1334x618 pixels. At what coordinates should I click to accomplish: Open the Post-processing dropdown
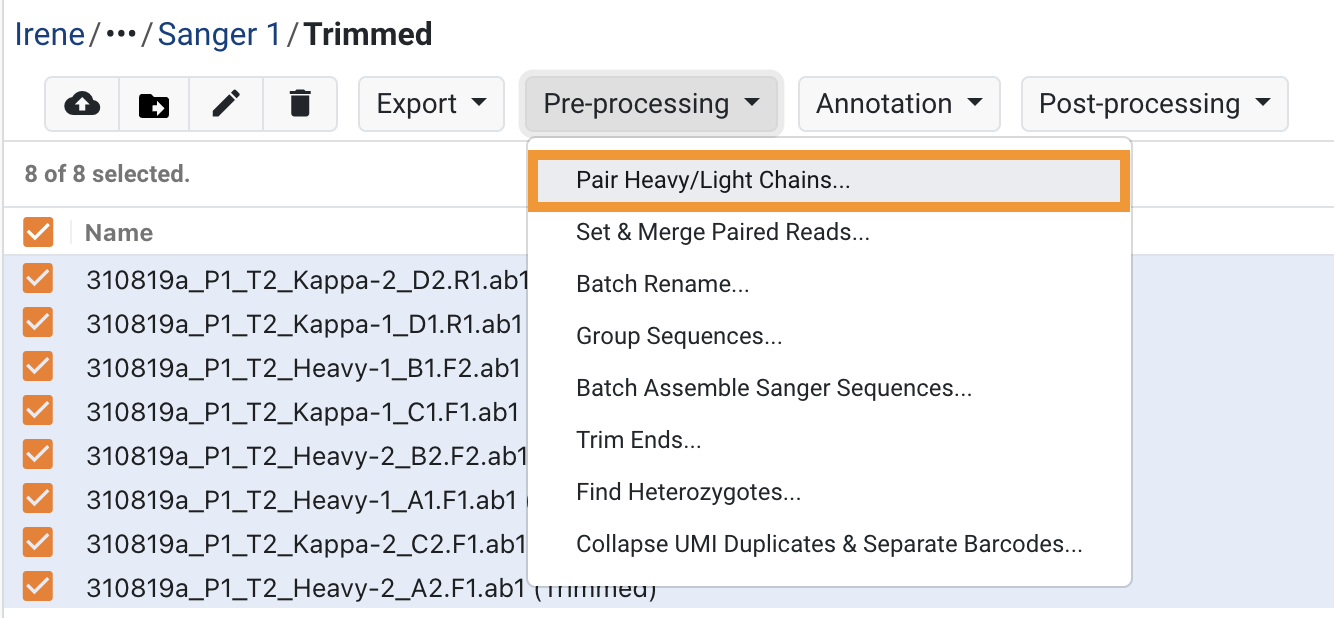(x=1154, y=104)
